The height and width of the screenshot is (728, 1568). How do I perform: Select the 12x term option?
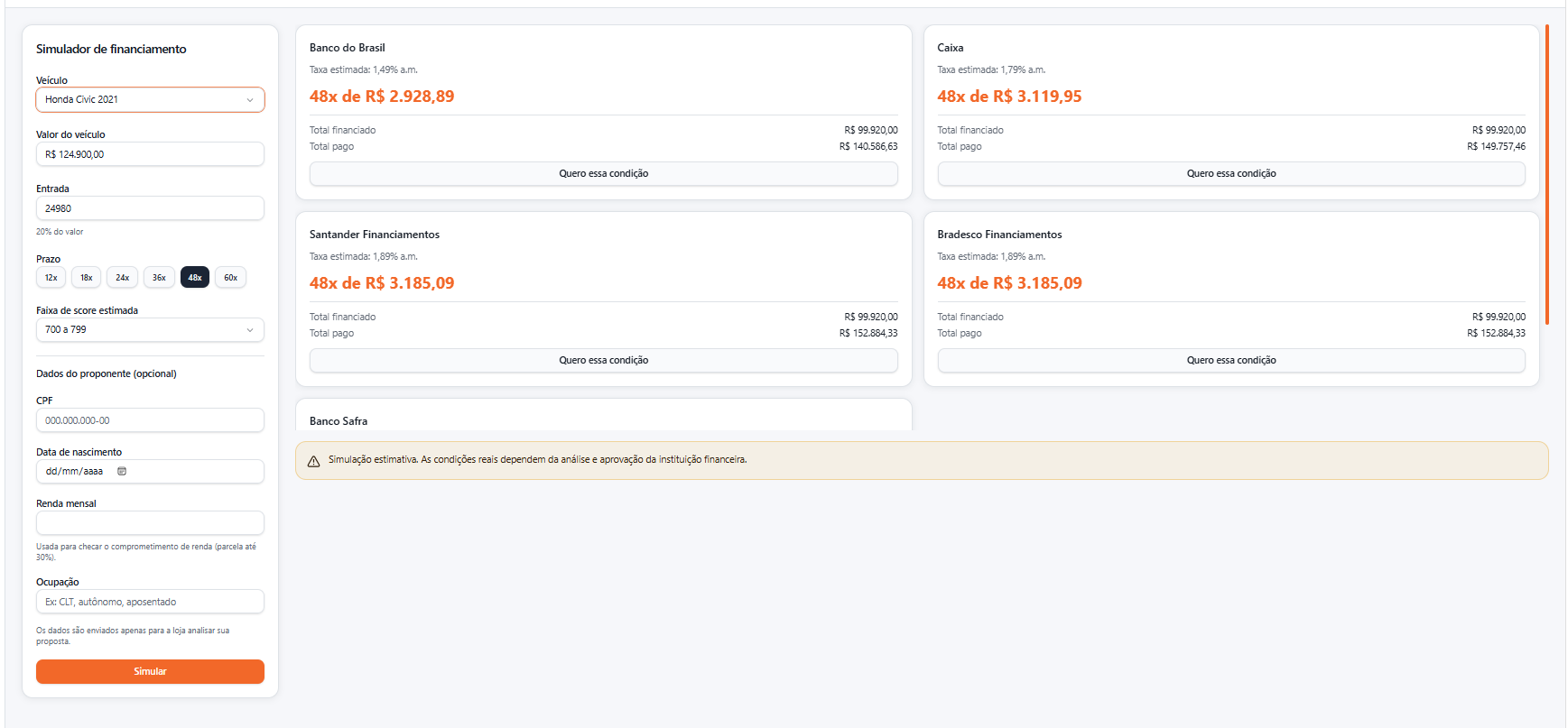51,278
